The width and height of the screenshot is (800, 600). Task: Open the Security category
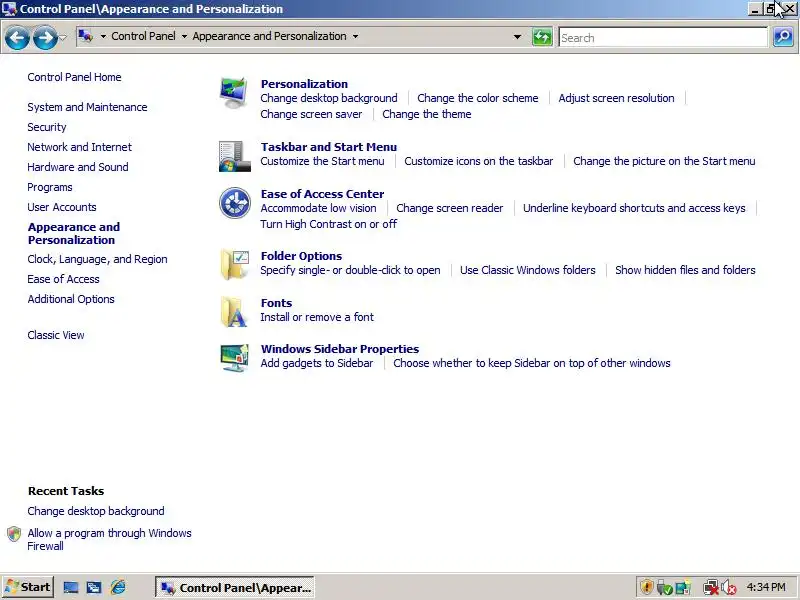[47, 127]
